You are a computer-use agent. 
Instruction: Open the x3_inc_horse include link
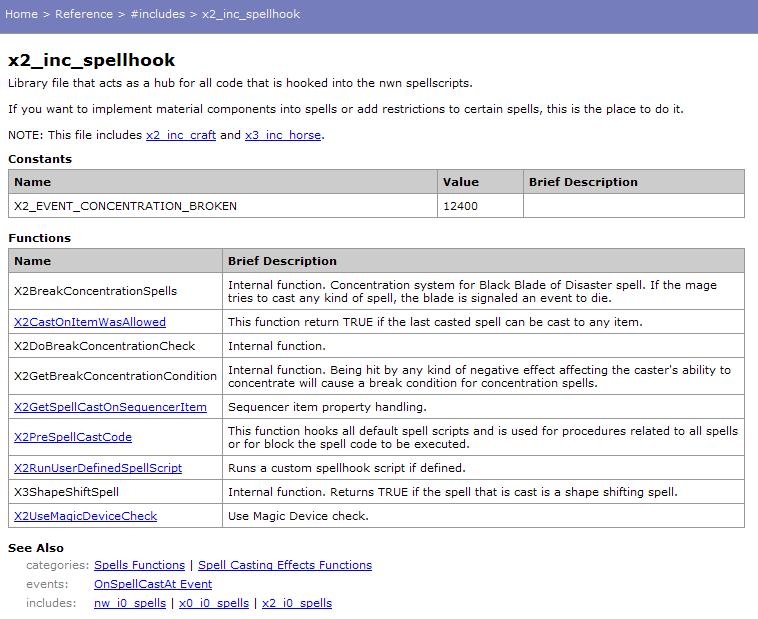click(x=283, y=135)
